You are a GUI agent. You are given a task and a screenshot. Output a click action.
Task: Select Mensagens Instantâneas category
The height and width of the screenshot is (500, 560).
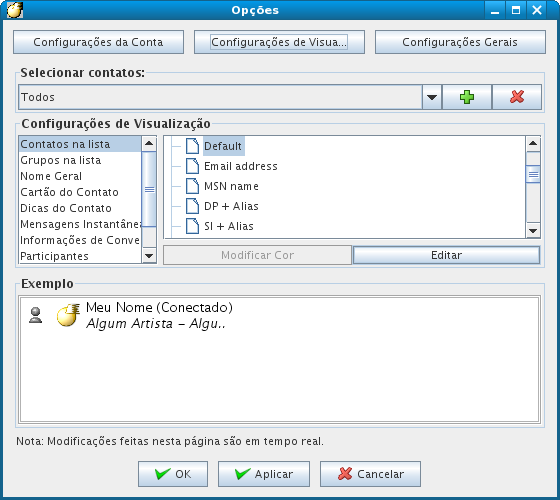click(80, 224)
